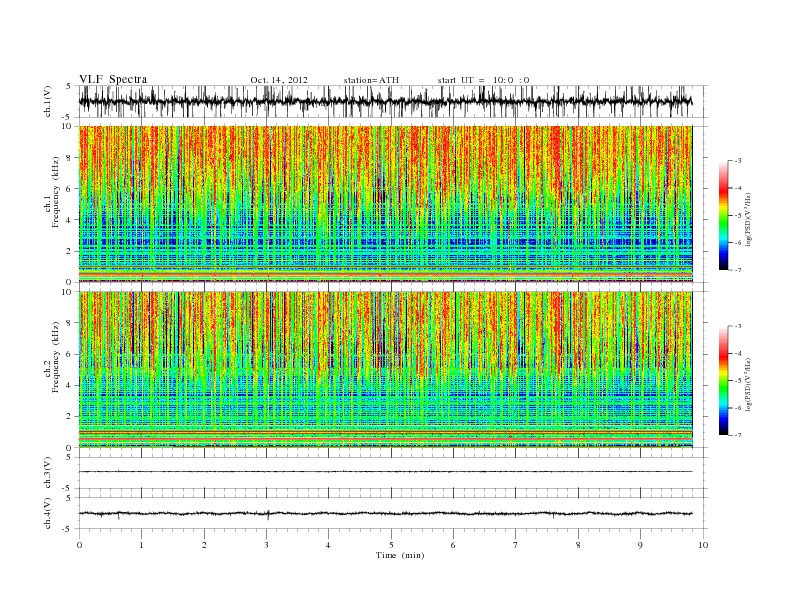Screen dimensions: 792x612
Task: Click the ch.1 color bar "log(PSD)(V²/Hz)" label
Action: click(748, 218)
